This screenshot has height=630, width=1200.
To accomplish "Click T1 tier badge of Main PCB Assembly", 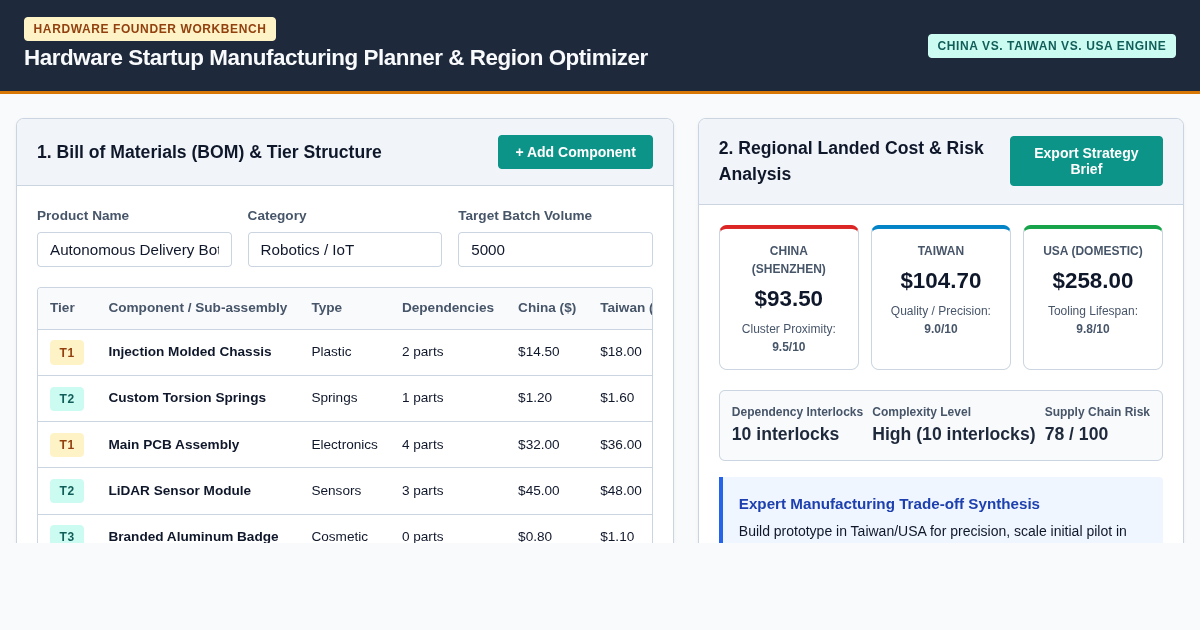I will click(67, 445).
